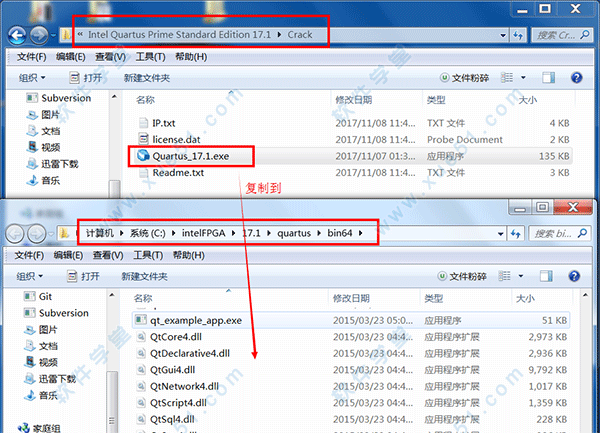The image size is (600, 433).
Task: Click 系统 (C:) breadcrumb in bin64 window
Action: coord(148,233)
